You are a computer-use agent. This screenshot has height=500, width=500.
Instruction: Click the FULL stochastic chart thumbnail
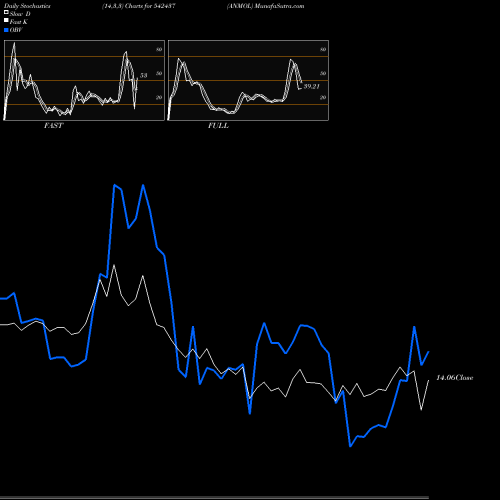(248, 80)
